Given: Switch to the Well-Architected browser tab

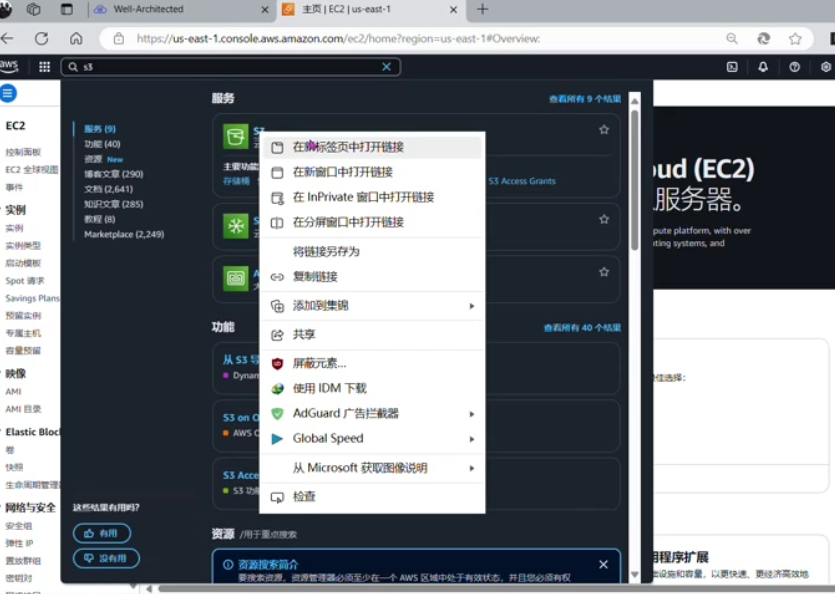Looking at the screenshot, I should coord(181,10).
